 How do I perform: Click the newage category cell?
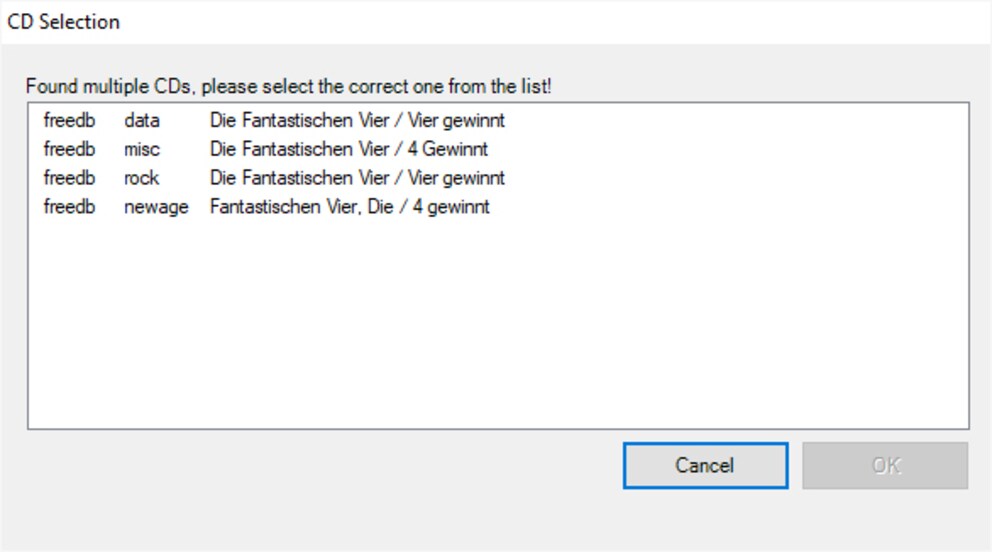(x=156, y=207)
